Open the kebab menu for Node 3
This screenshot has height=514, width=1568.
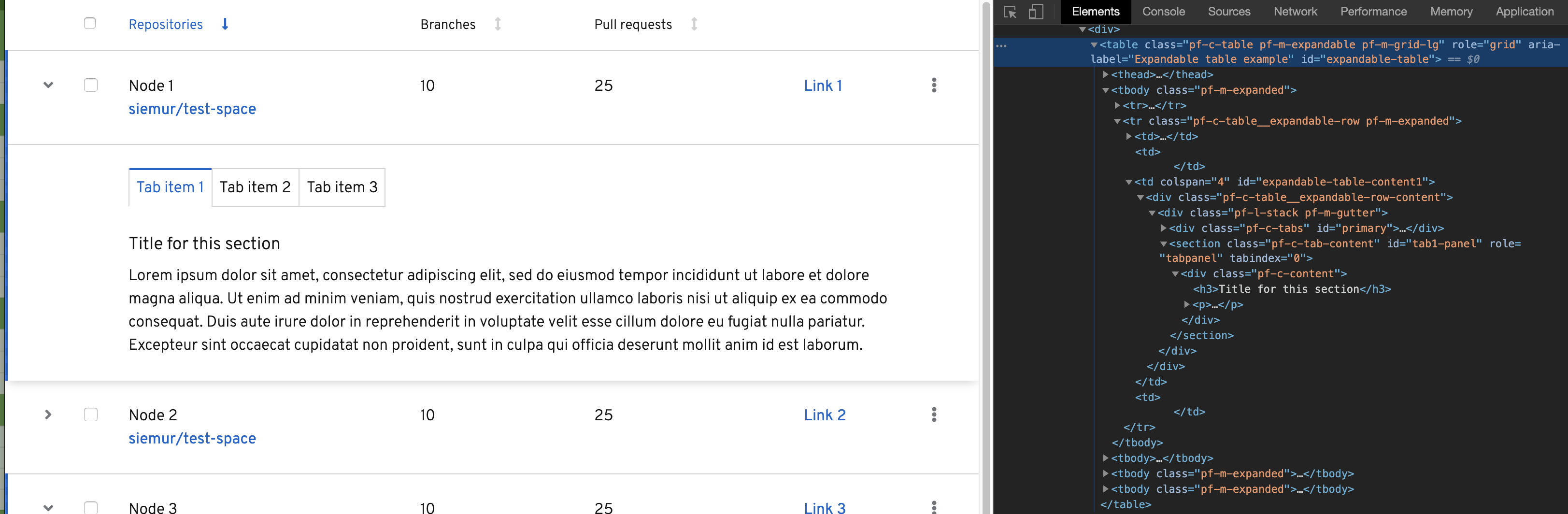(934, 507)
